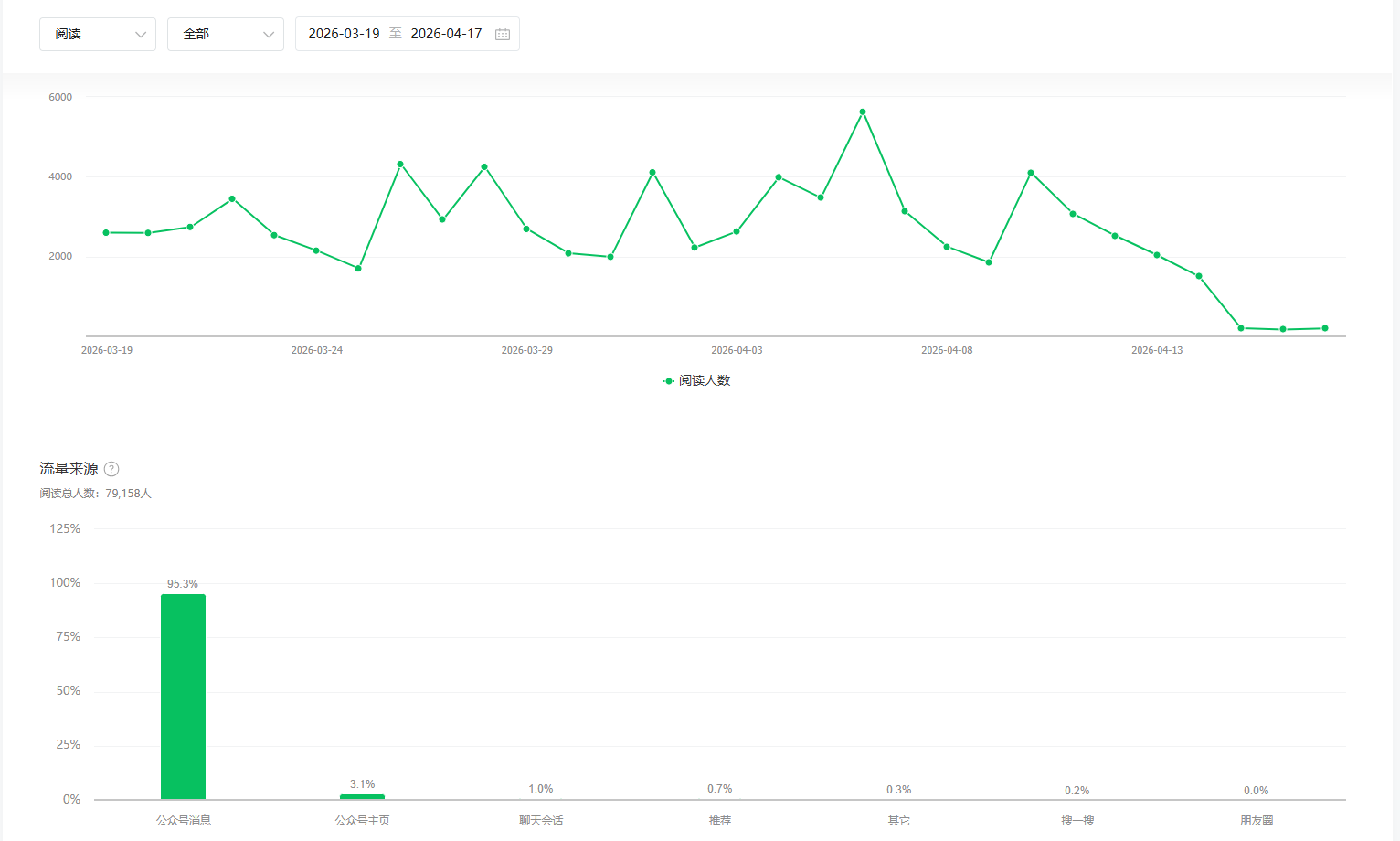
Task: Click the 公众号主页 3.1% bar
Action: tap(362, 796)
